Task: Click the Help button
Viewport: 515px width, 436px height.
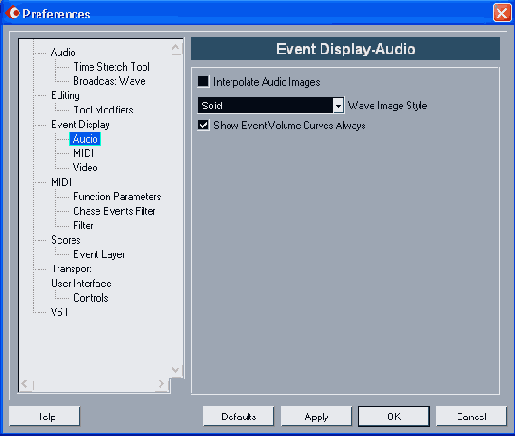Action: (44, 416)
